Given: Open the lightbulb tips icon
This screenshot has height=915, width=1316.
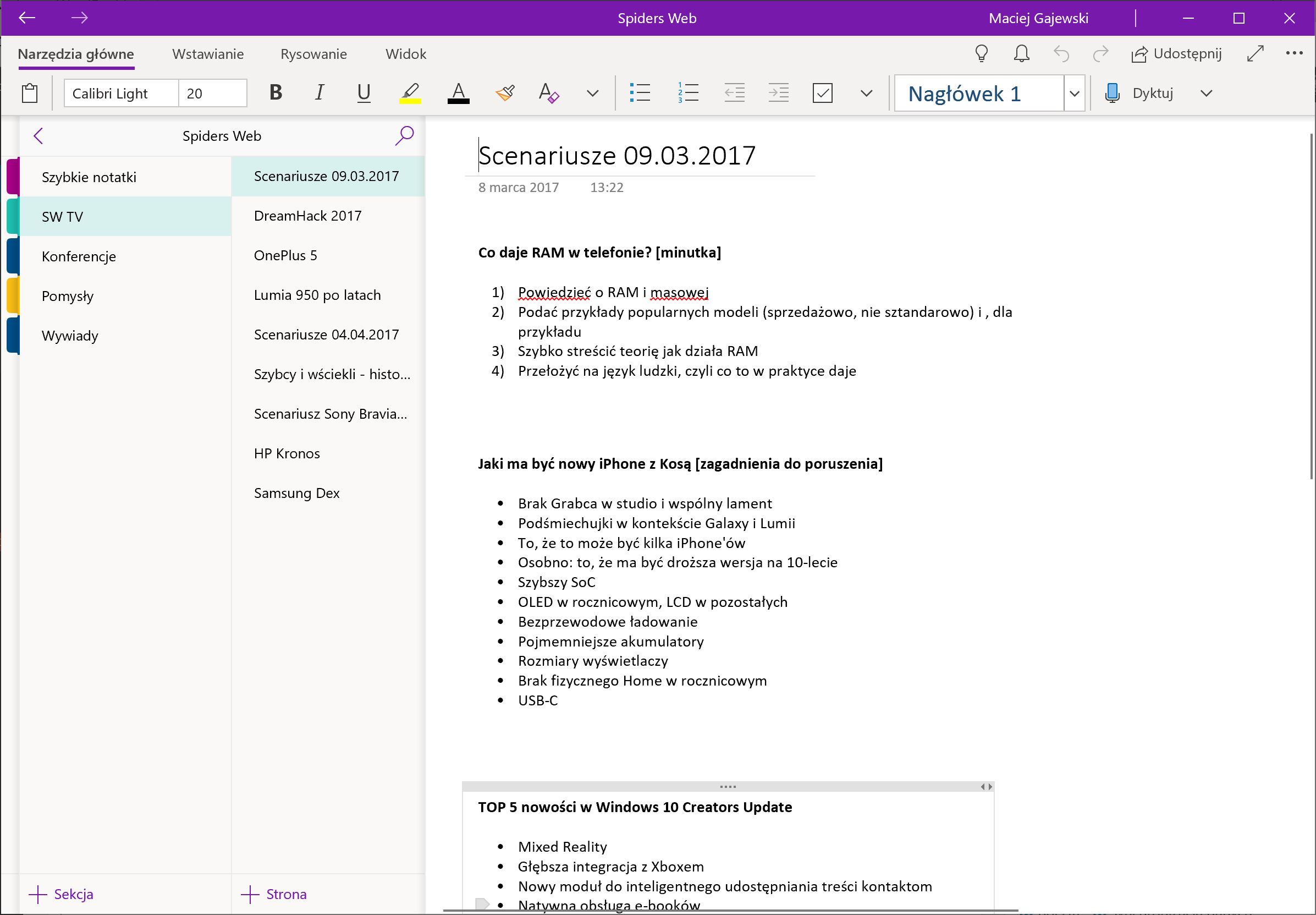Looking at the screenshot, I should pyautogui.click(x=982, y=54).
